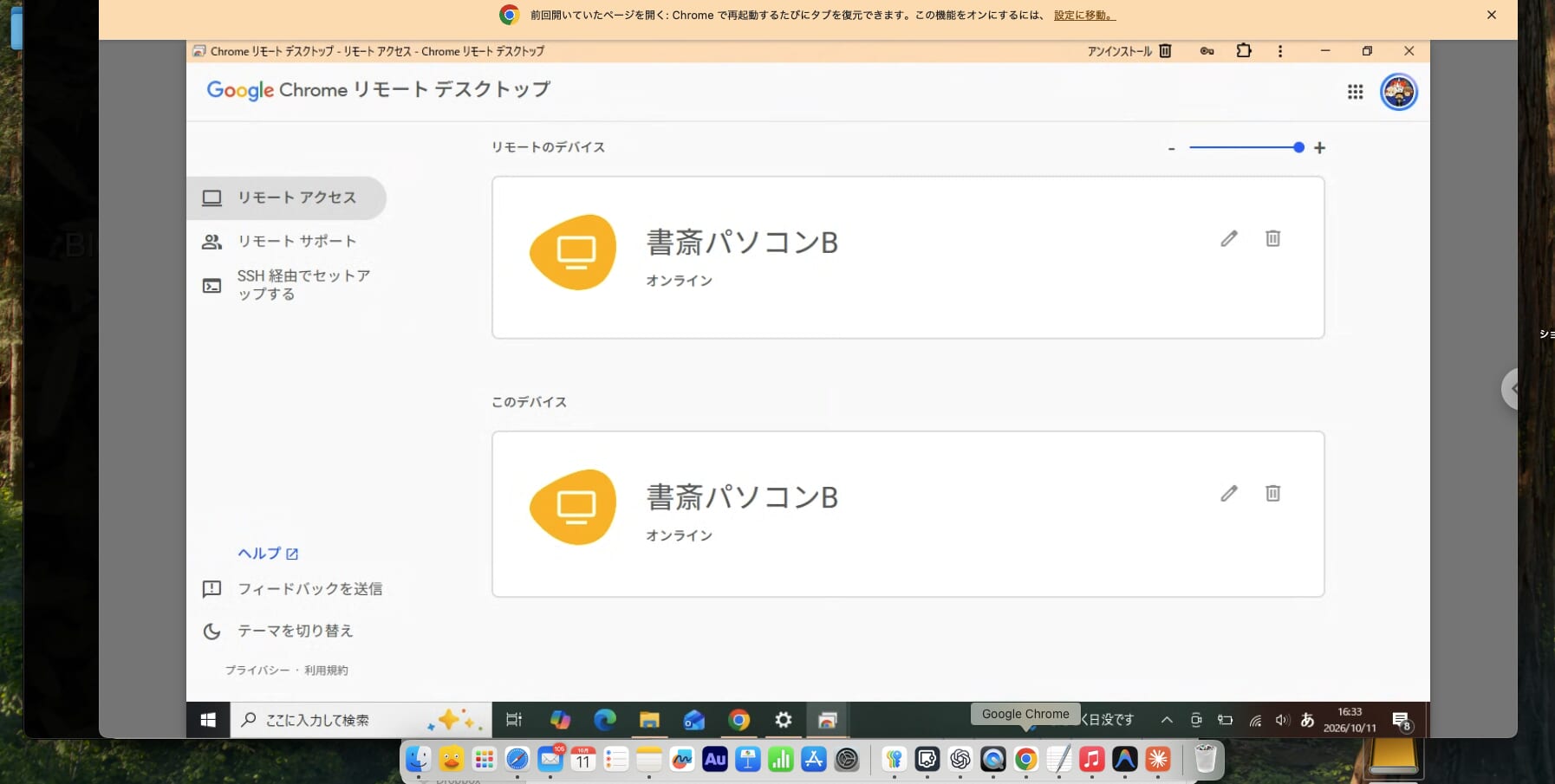The image size is (1555, 784).
Task: Click the Windows search box ここに入力して検索
Action: [361, 720]
